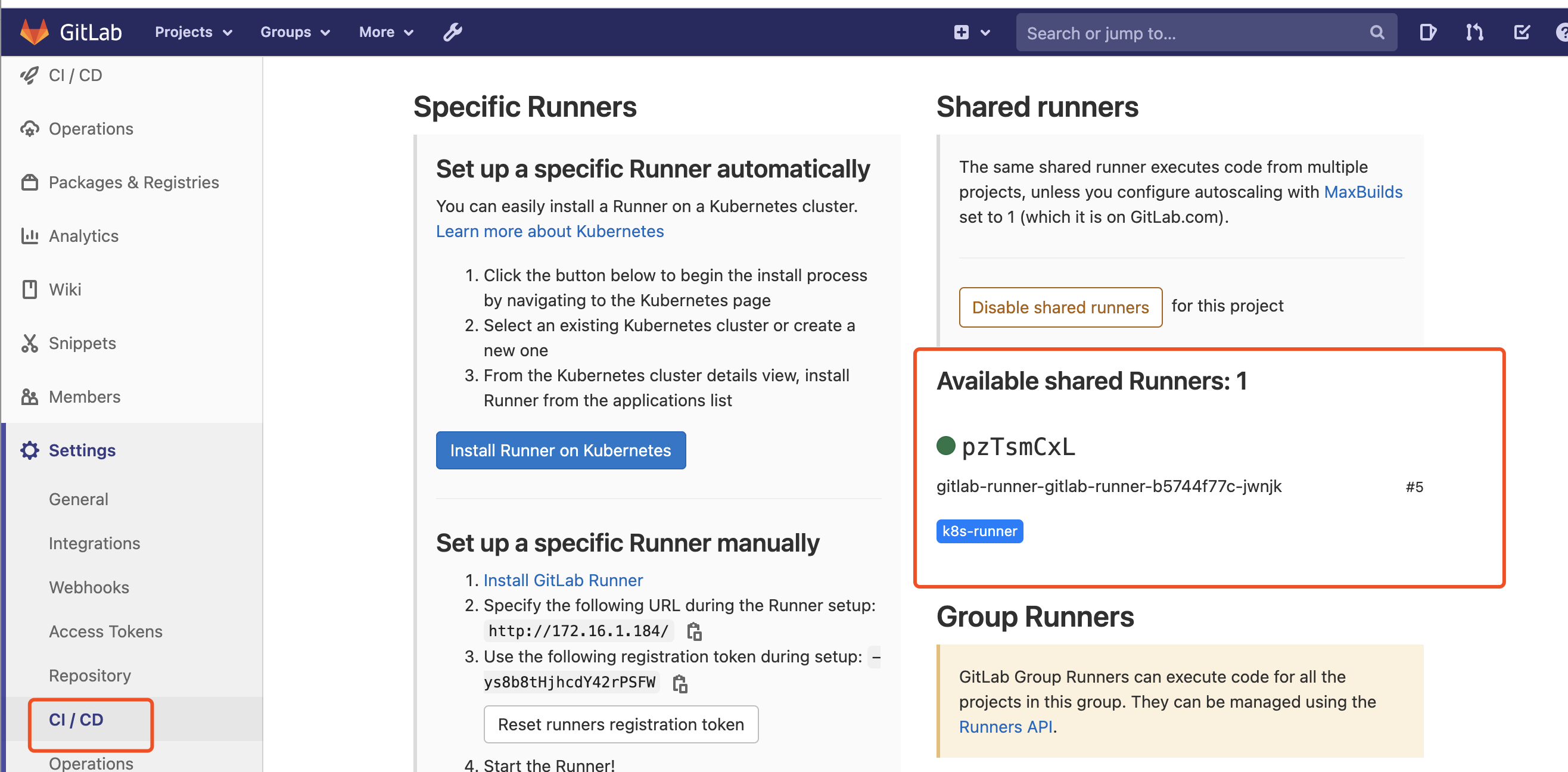Screen dimensions: 1568x772
Task: Click Reset runners registration token
Action: [x=620, y=724]
